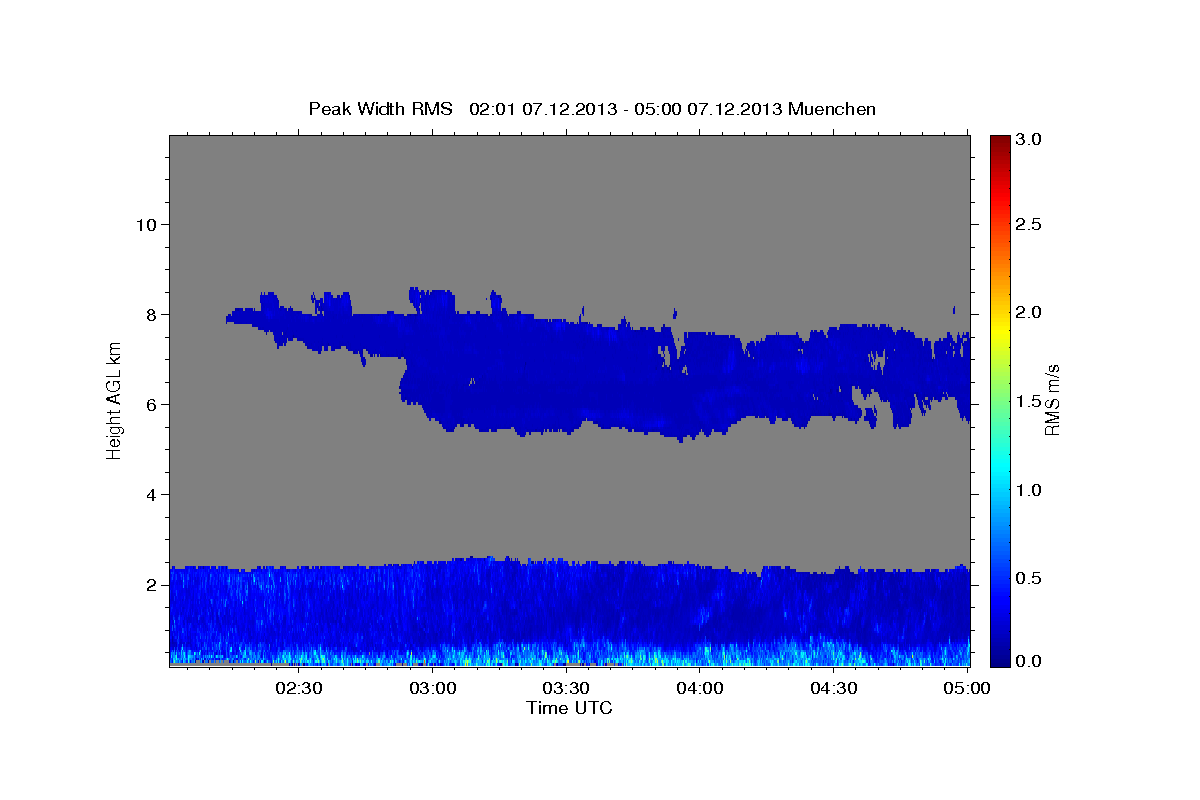Click the 'Muenchen' location in the title
The width and height of the screenshot is (1200, 800).
pyautogui.click(x=832, y=109)
